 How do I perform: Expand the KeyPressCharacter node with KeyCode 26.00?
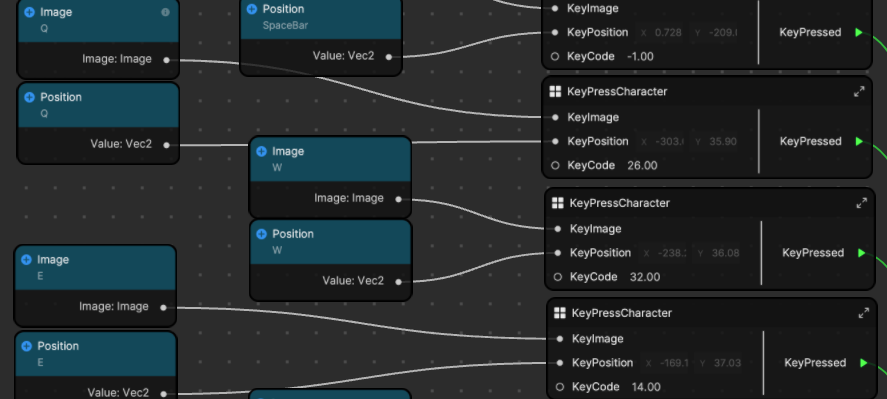(859, 92)
